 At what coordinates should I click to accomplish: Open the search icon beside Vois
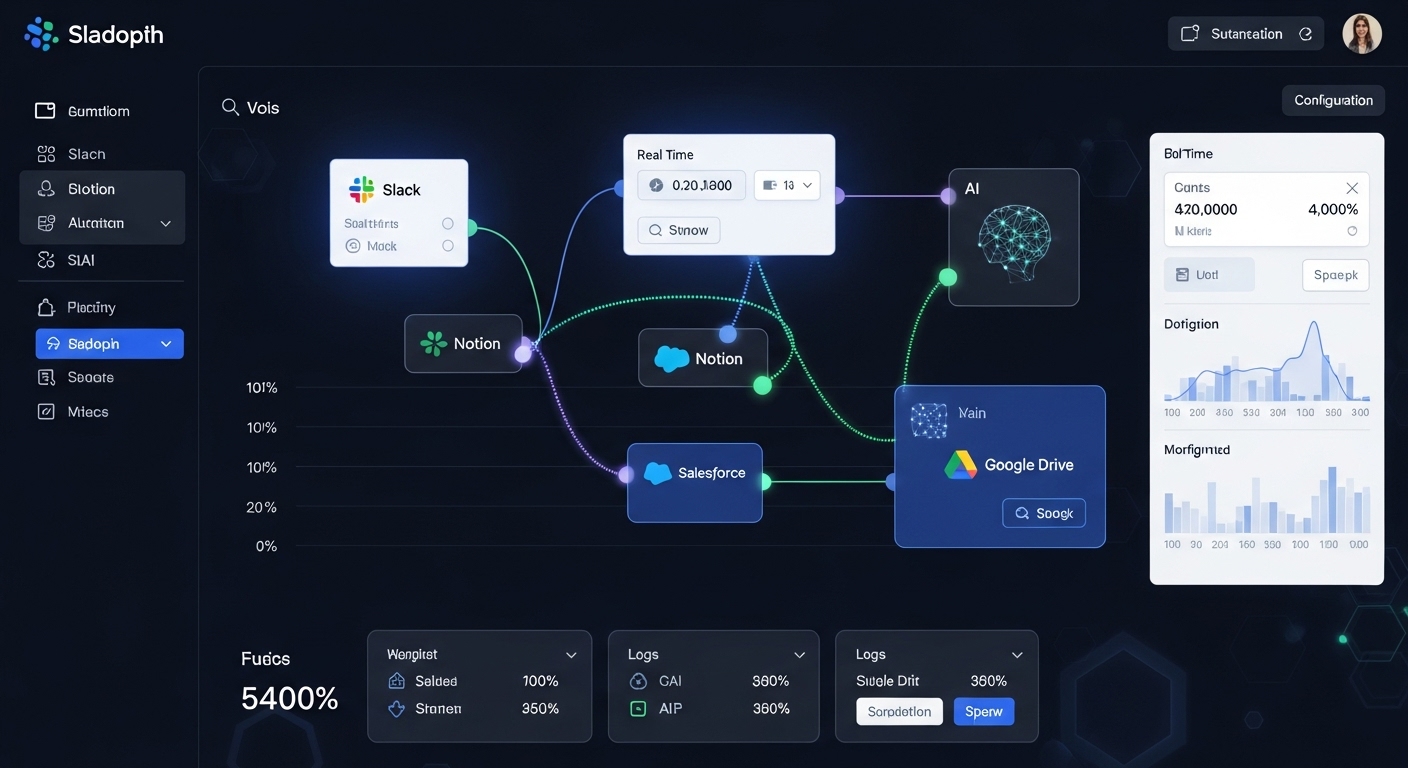(230, 107)
